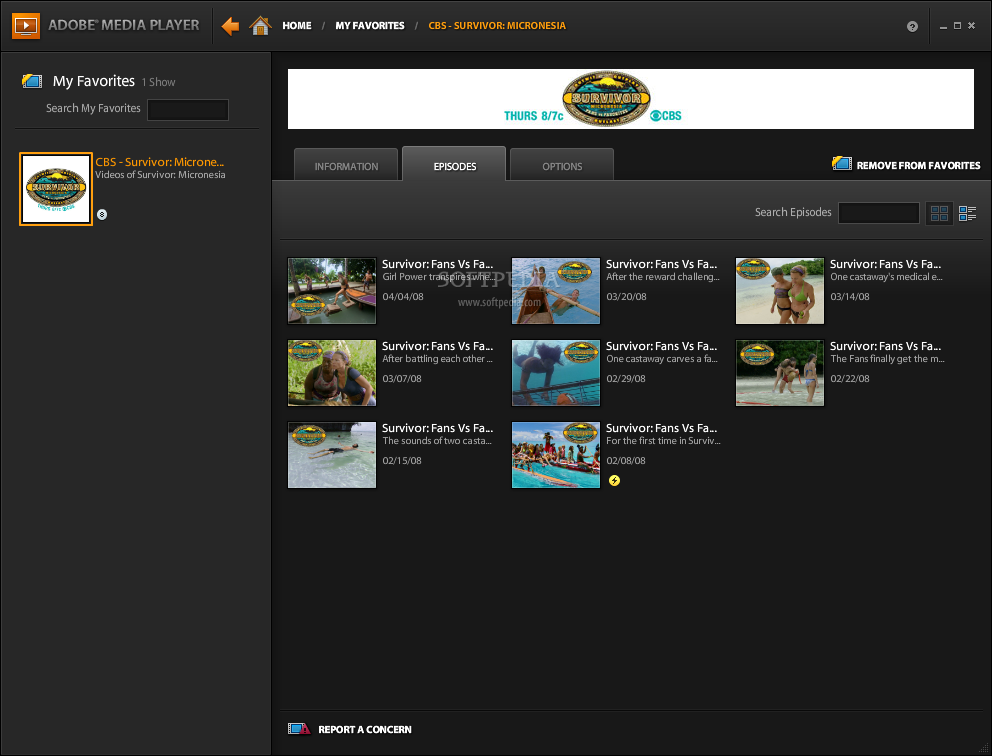Click the yellow lightning icon under 02/08/08

pyautogui.click(x=614, y=480)
